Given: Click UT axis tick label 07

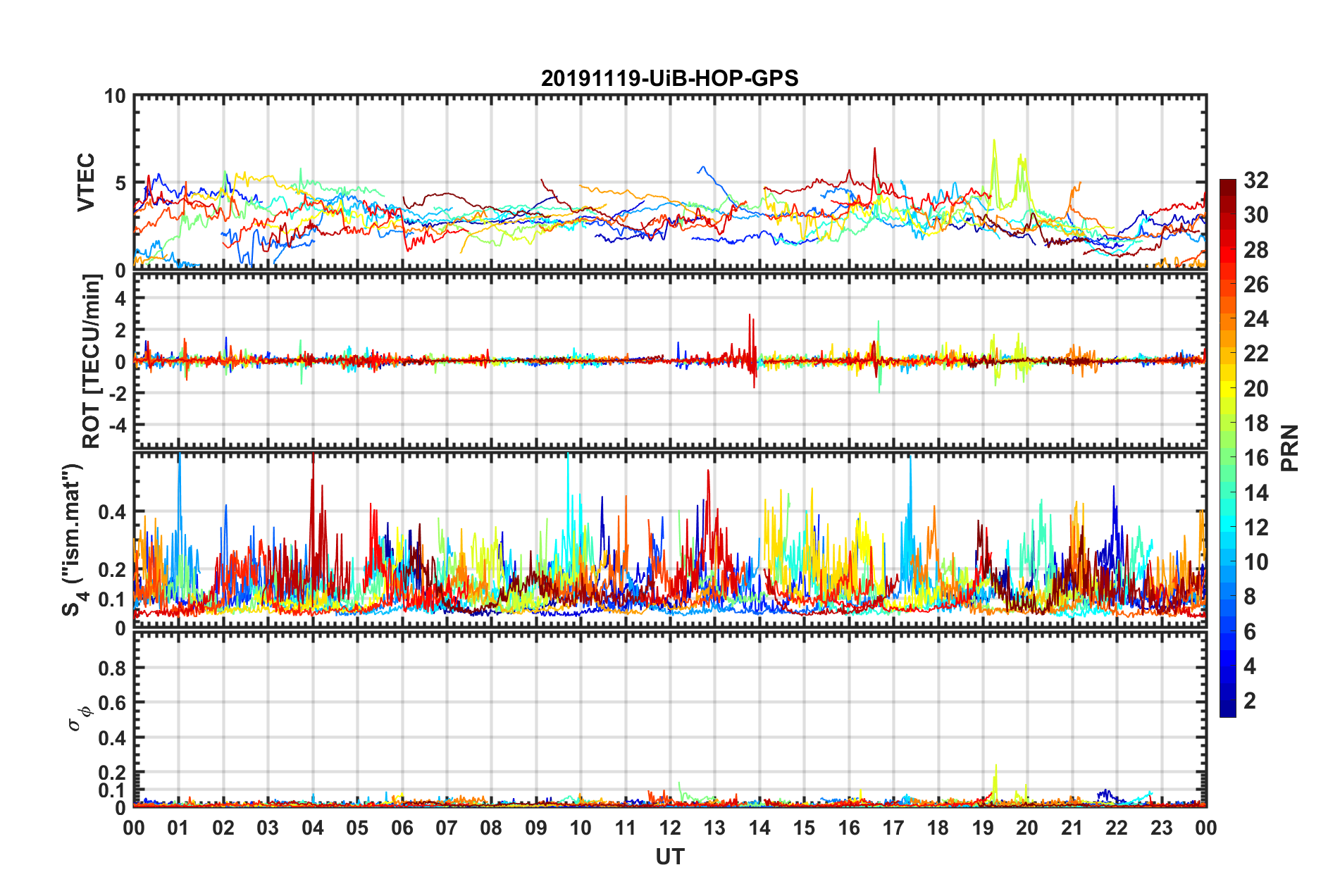Looking at the screenshot, I should point(447,828).
